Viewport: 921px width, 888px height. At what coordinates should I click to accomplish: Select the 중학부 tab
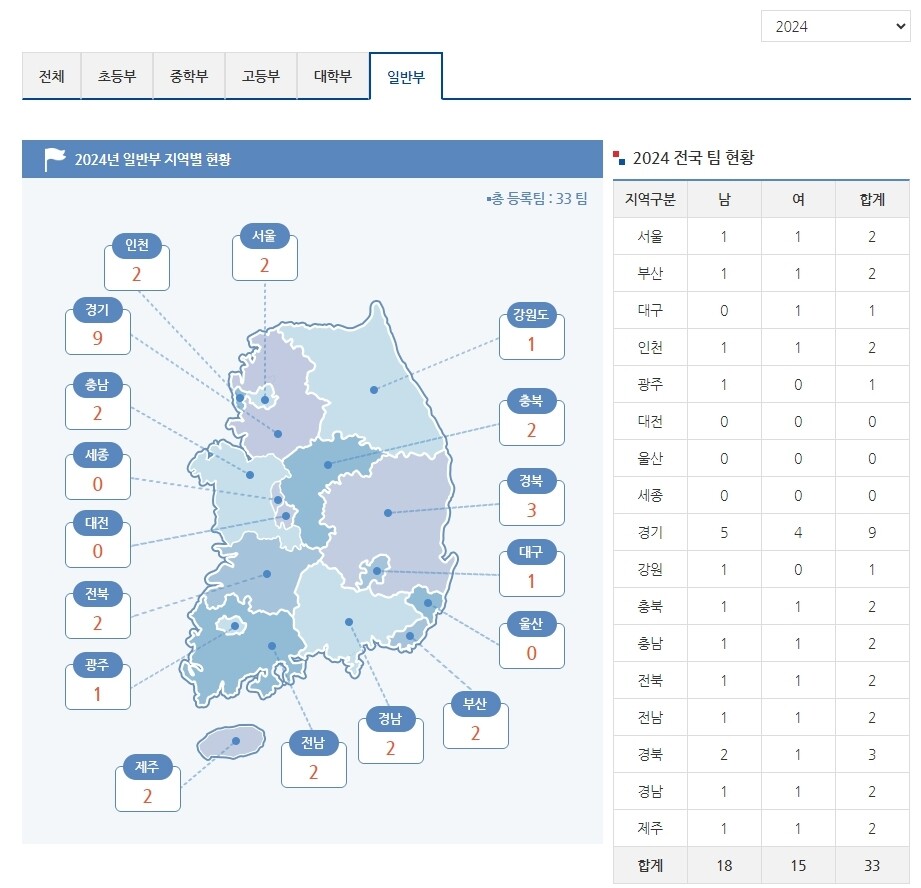pos(189,77)
